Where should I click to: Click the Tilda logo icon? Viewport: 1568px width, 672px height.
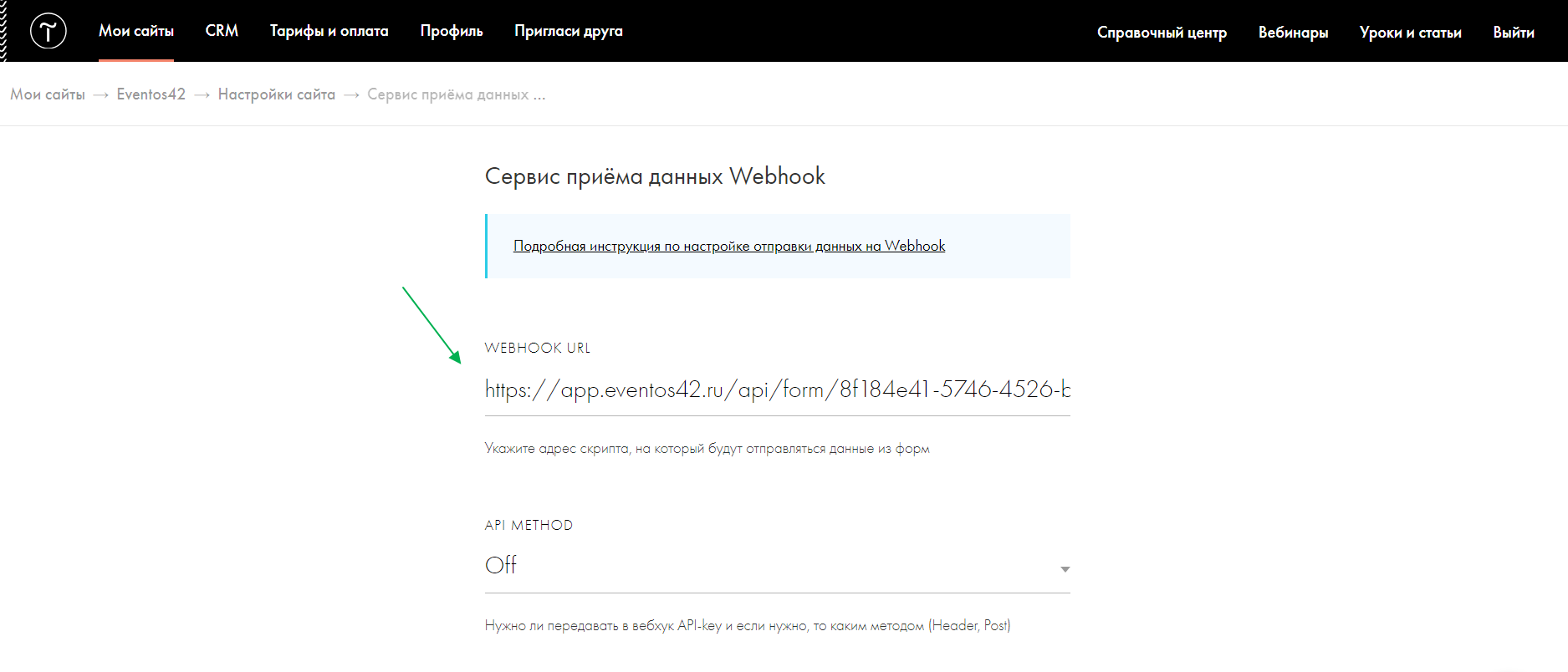(48, 32)
